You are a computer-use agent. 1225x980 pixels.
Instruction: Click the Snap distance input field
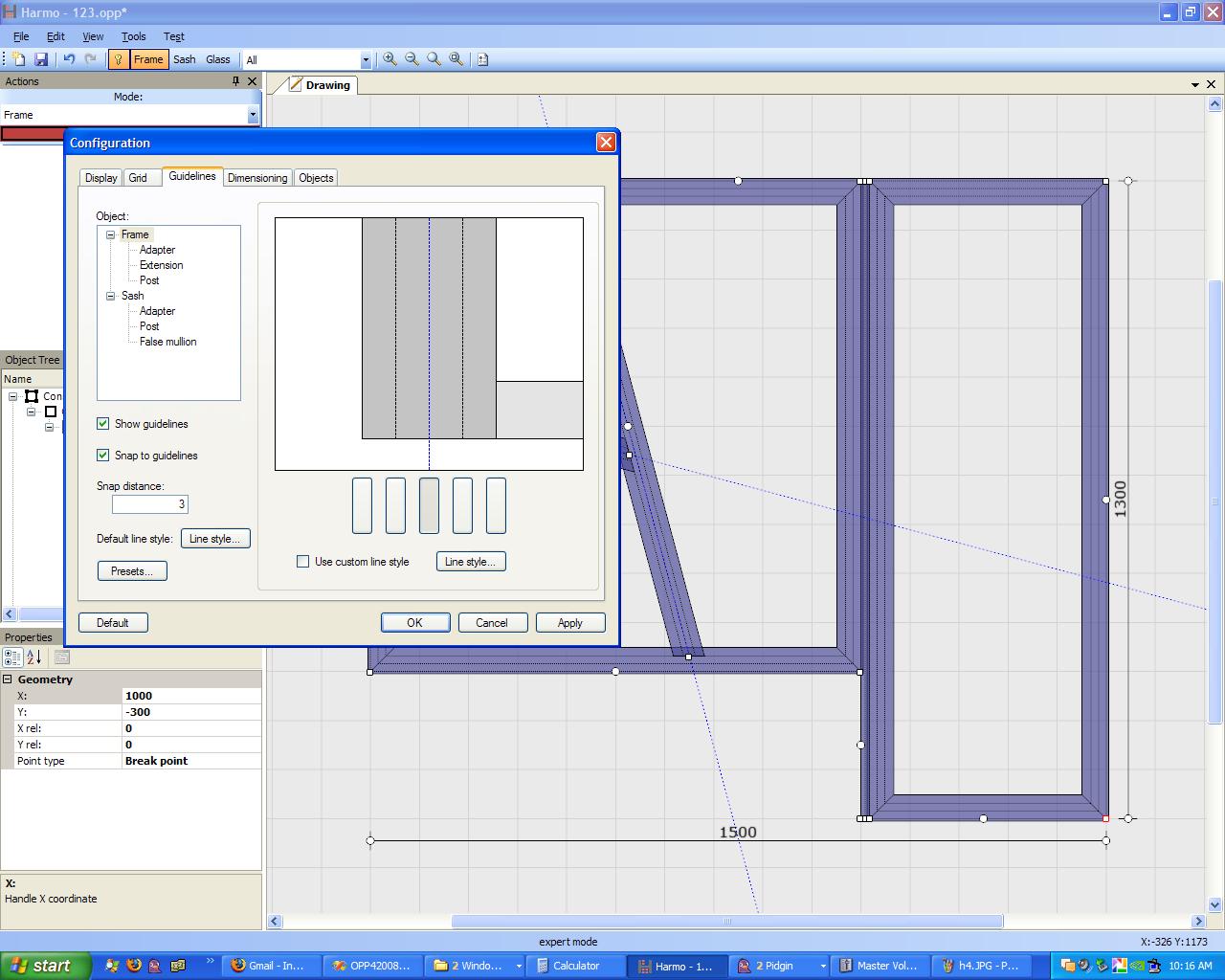[150, 504]
